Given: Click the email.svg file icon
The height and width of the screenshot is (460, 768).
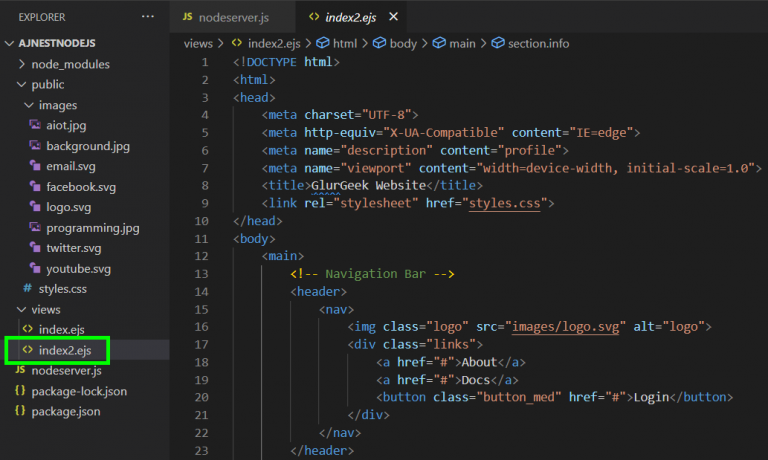Looking at the screenshot, I should coord(36,166).
